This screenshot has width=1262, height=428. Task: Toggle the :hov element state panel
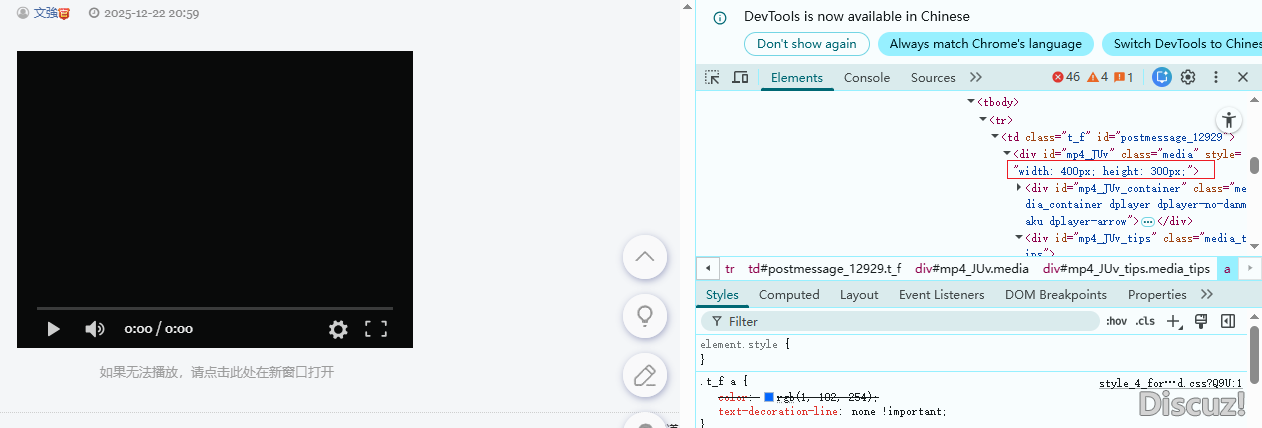(x=1116, y=321)
